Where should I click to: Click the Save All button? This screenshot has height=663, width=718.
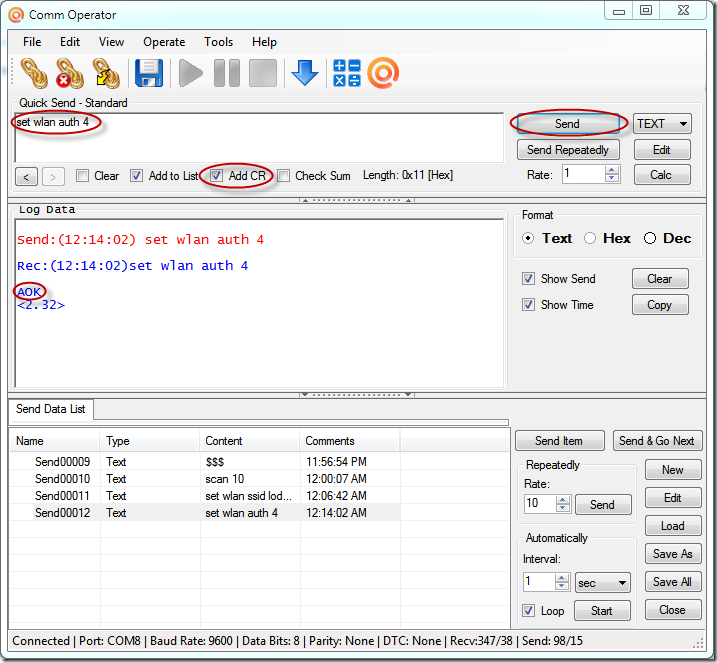673,582
